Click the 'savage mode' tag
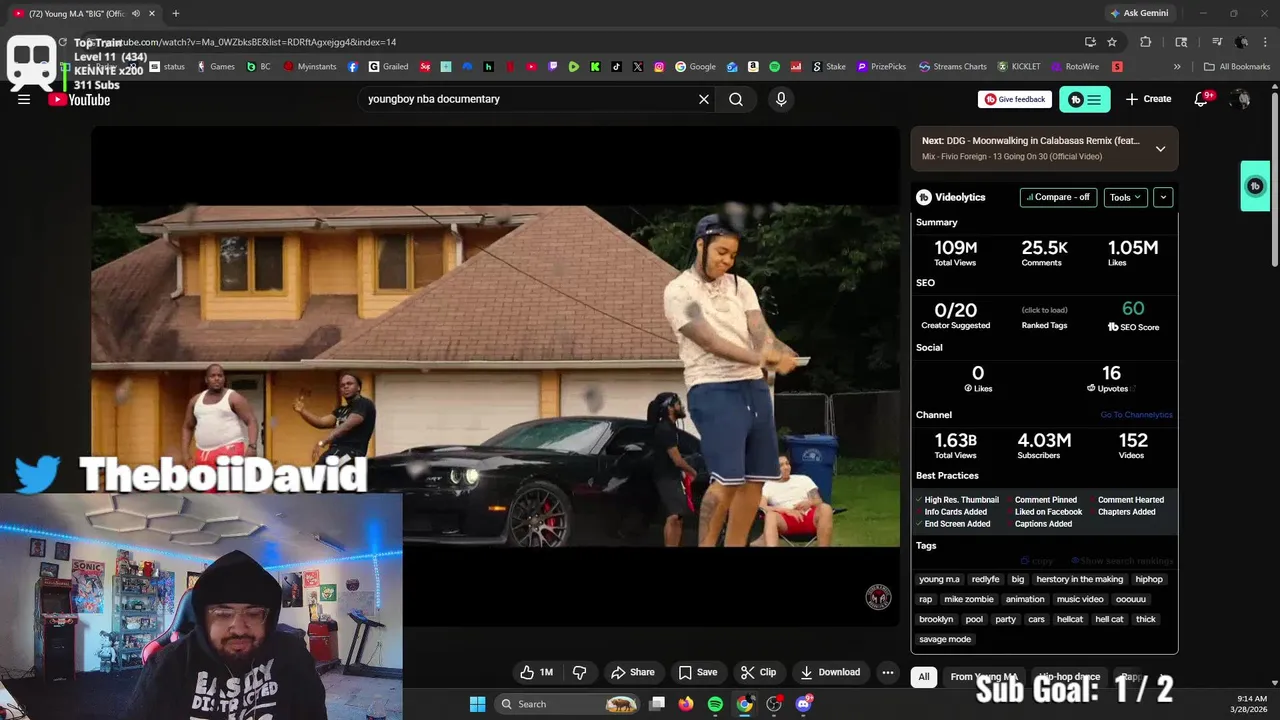The height and width of the screenshot is (720, 1280). click(x=945, y=639)
